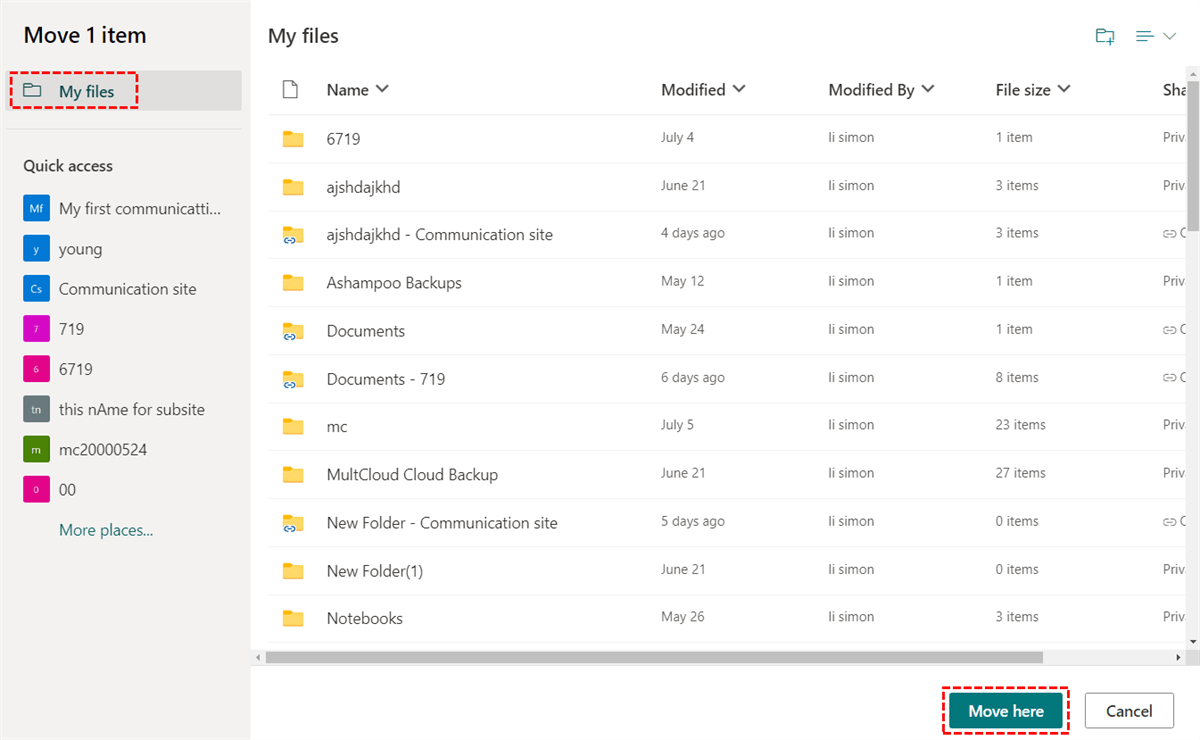The image size is (1200, 740).
Task: Open the More places link
Action: 106,530
